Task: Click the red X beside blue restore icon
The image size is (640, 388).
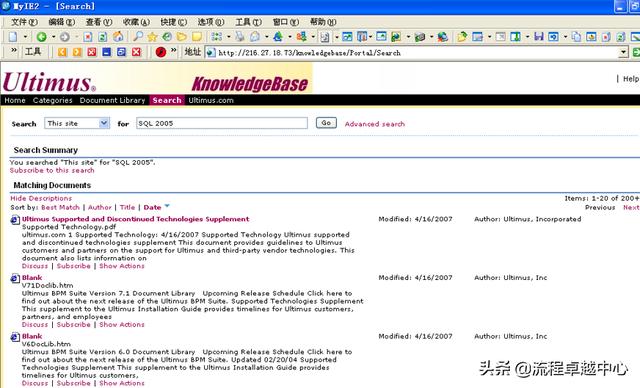Action: click(136, 52)
